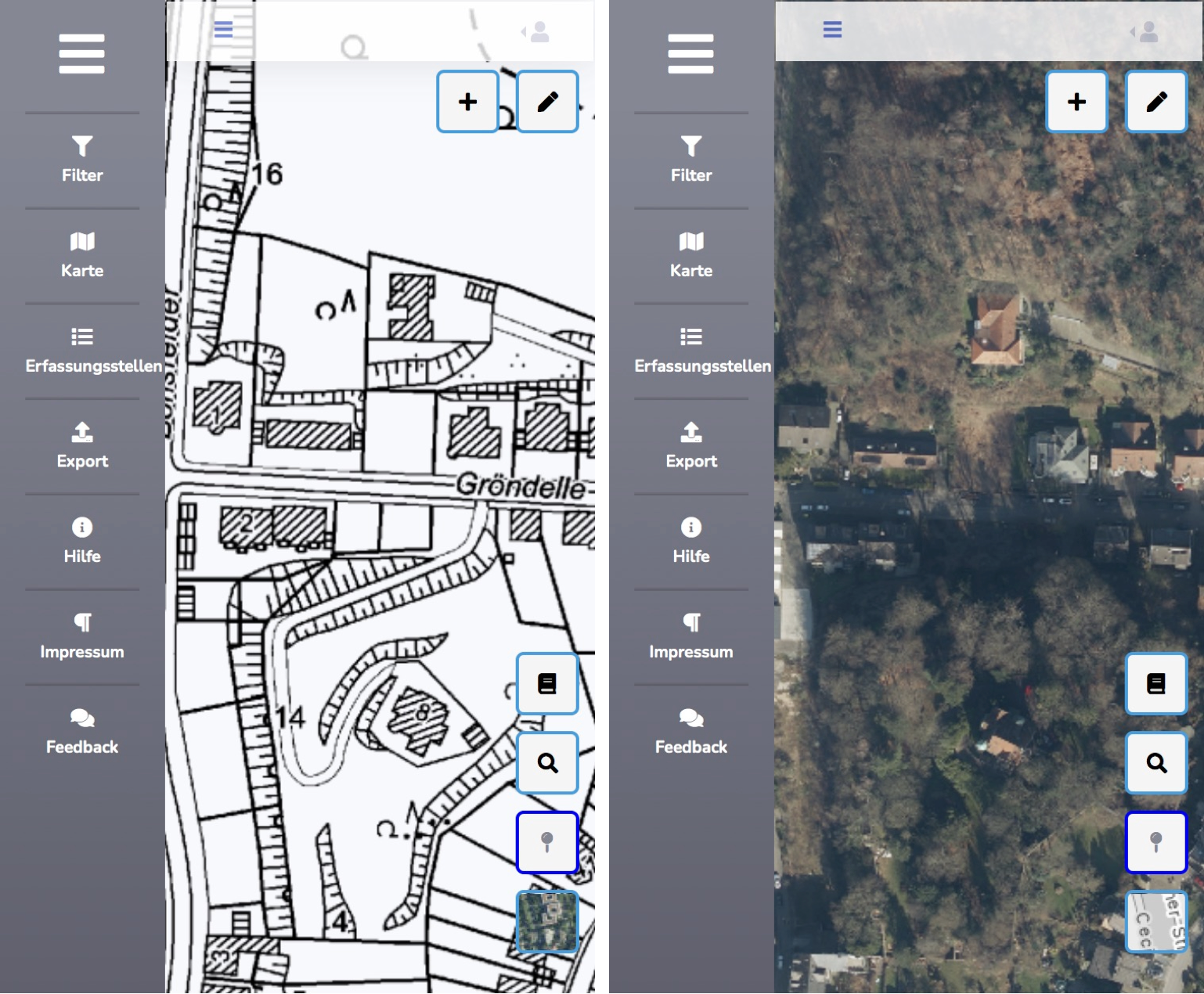Toggle pin marker button on aerial map
The width and height of the screenshot is (1204, 994).
1156,842
